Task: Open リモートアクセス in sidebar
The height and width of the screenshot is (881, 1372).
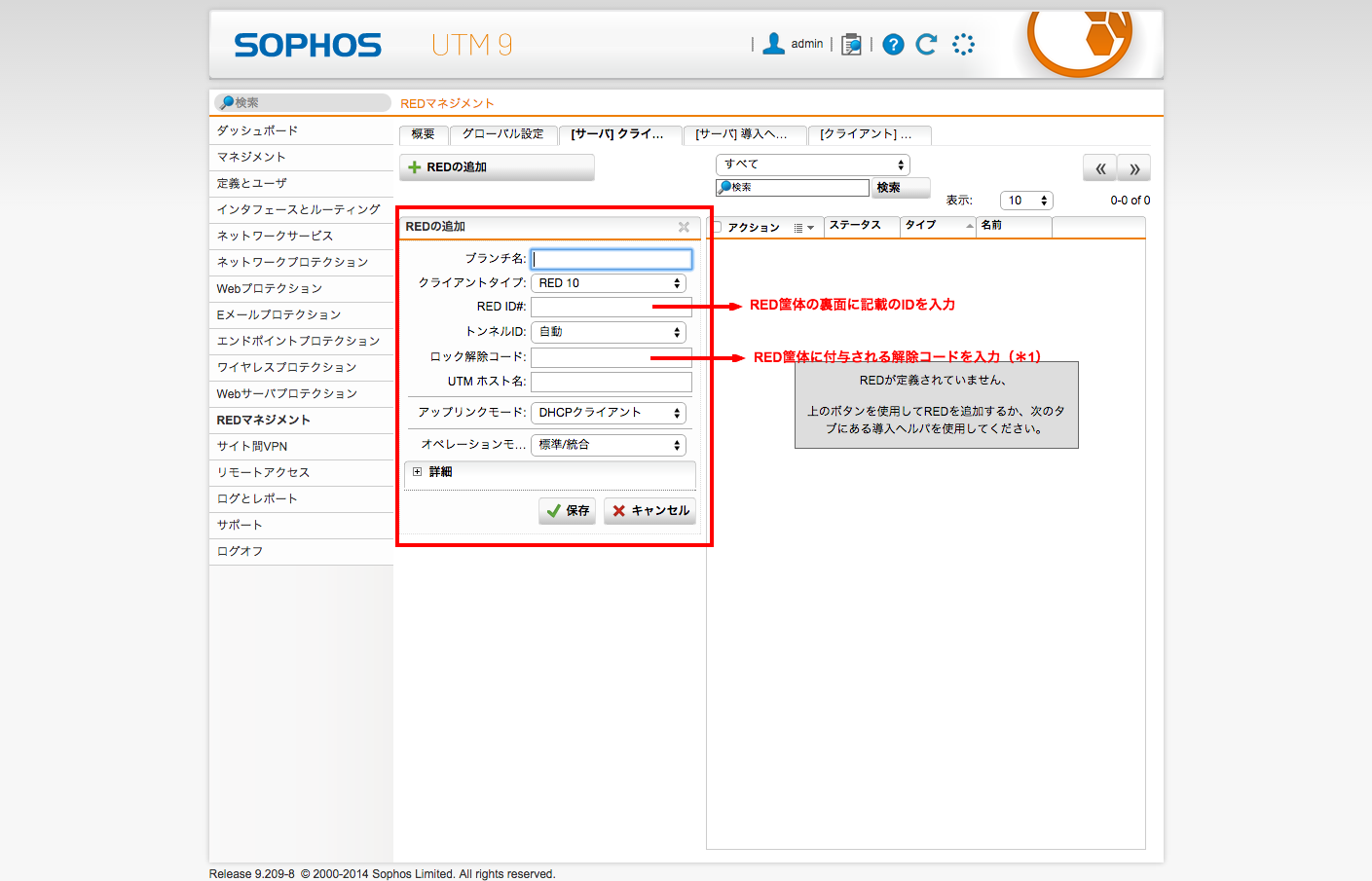Action: [x=301, y=473]
